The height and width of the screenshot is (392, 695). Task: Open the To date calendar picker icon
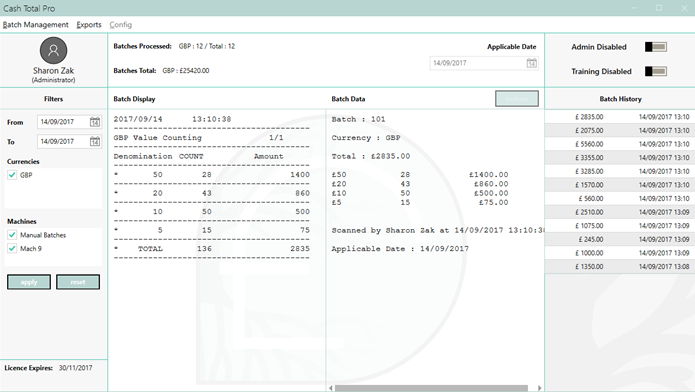click(x=95, y=141)
